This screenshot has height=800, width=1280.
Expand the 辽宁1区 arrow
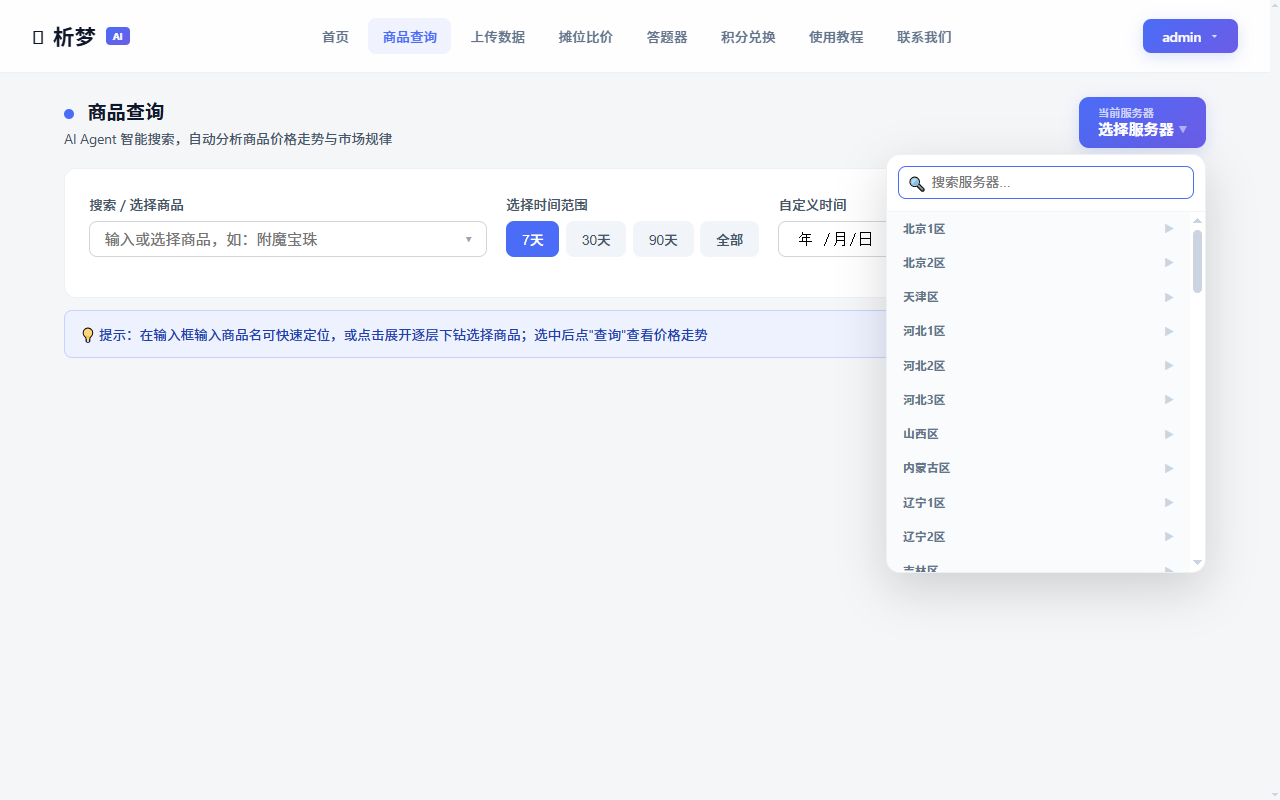[1169, 503]
